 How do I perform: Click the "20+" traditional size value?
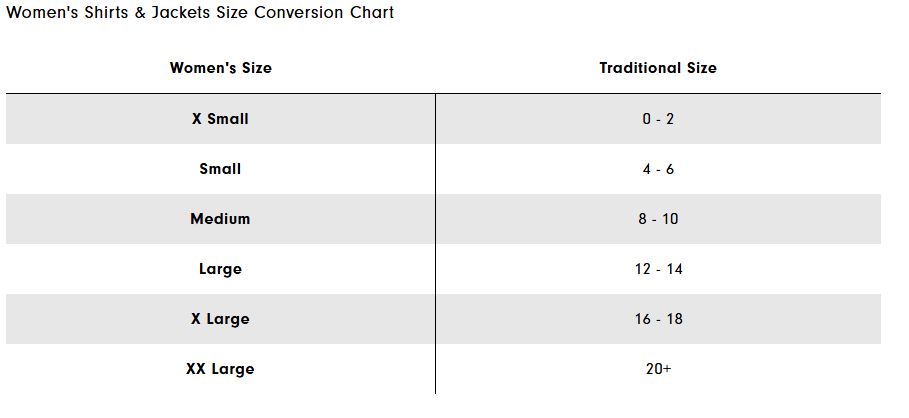[x=658, y=368]
